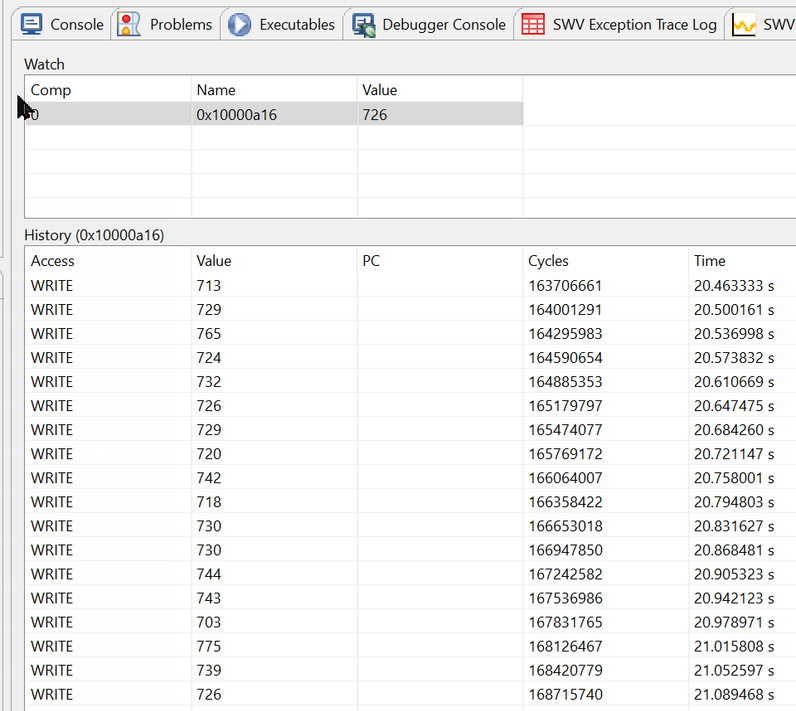This screenshot has width=796, height=711.
Task: Open the Console tab
Action: coord(61,24)
